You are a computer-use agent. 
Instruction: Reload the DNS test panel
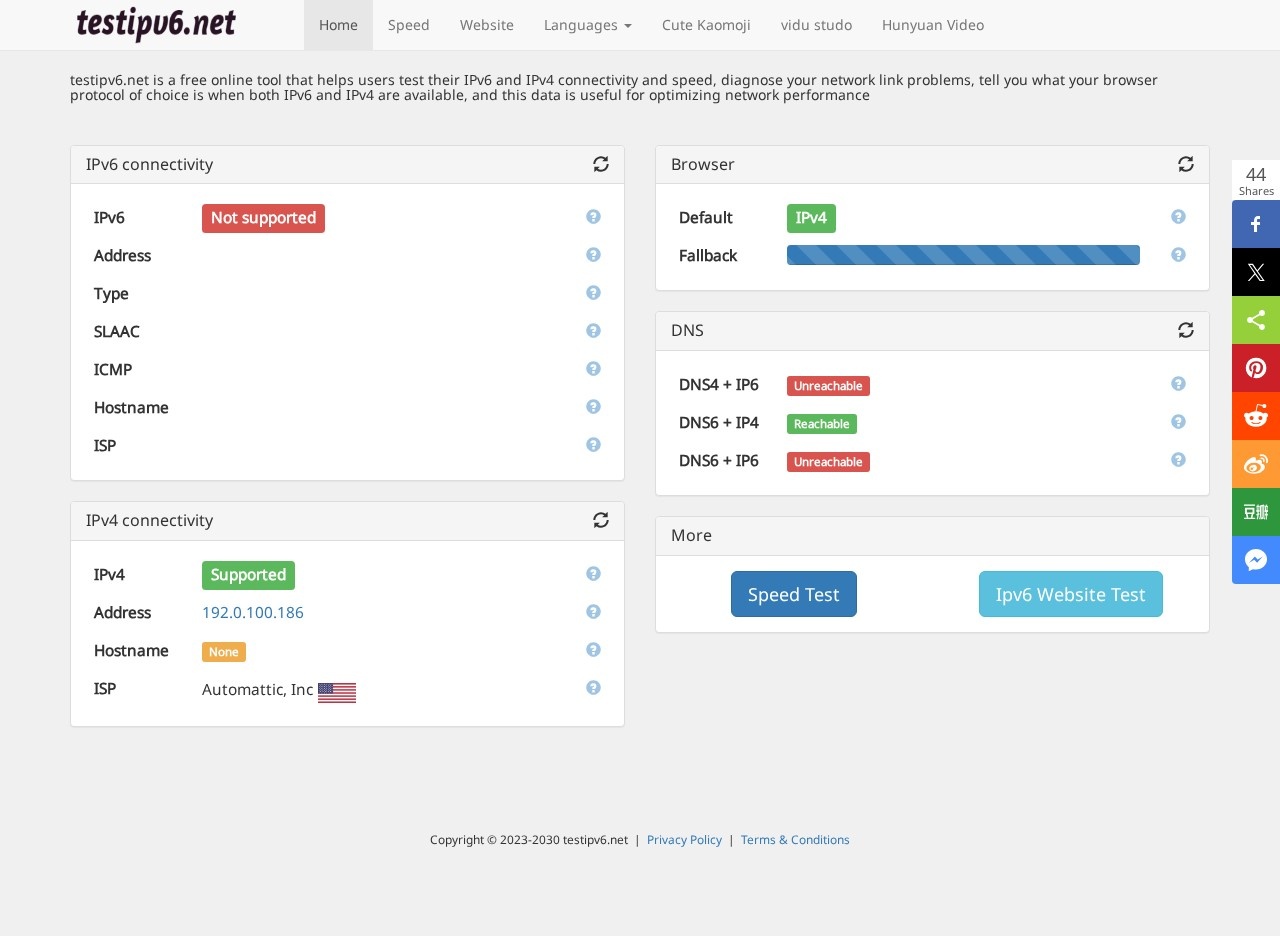coord(1186,330)
